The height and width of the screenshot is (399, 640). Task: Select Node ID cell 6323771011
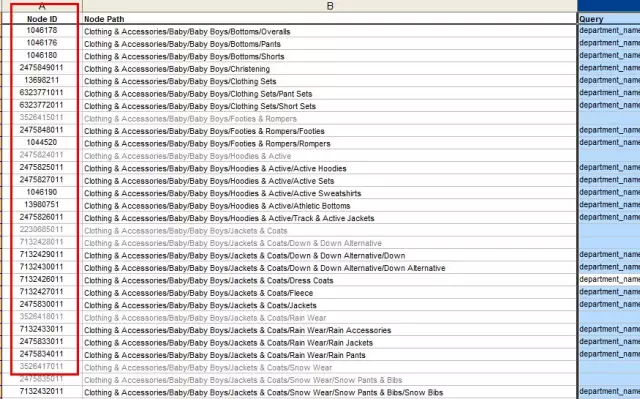(x=42, y=93)
